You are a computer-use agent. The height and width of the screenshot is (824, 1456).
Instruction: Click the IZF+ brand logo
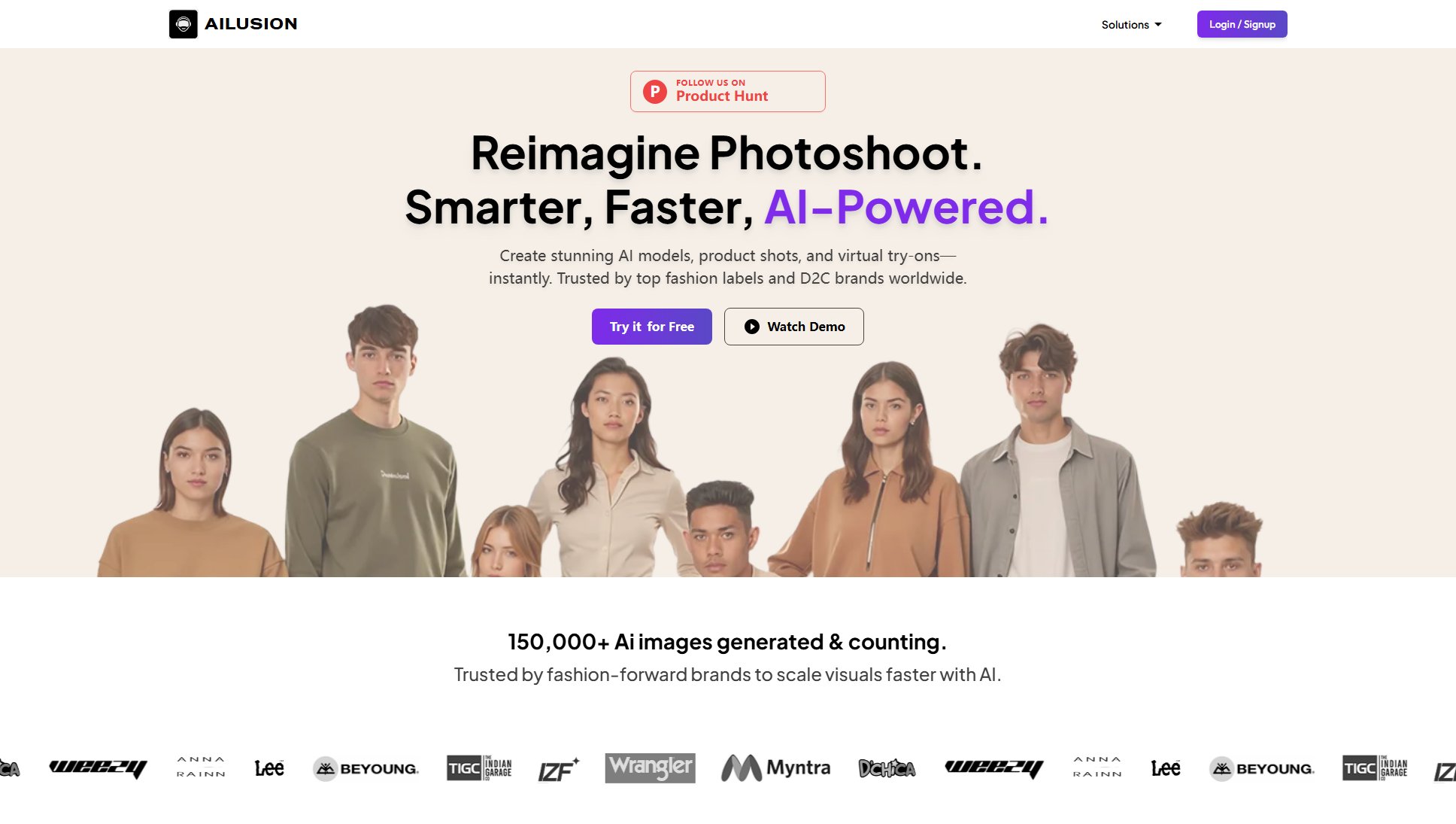pyautogui.click(x=559, y=769)
